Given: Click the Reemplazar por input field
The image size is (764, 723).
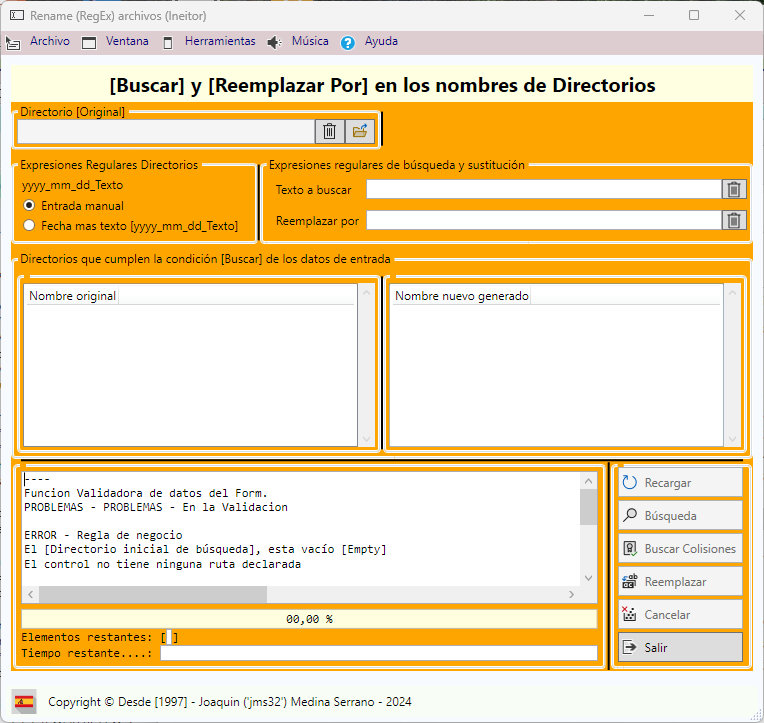Looking at the screenshot, I should (544, 220).
